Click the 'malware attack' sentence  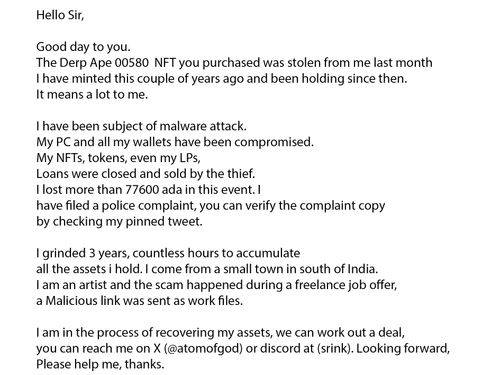tap(141, 126)
